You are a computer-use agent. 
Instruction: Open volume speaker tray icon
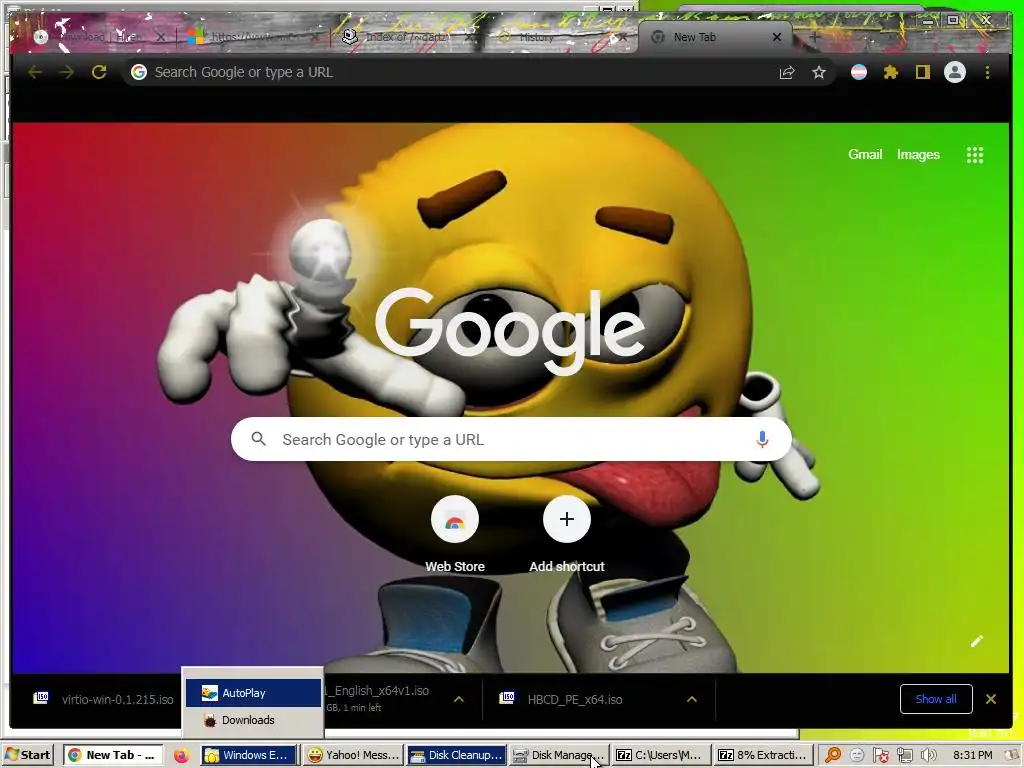pyautogui.click(x=928, y=756)
